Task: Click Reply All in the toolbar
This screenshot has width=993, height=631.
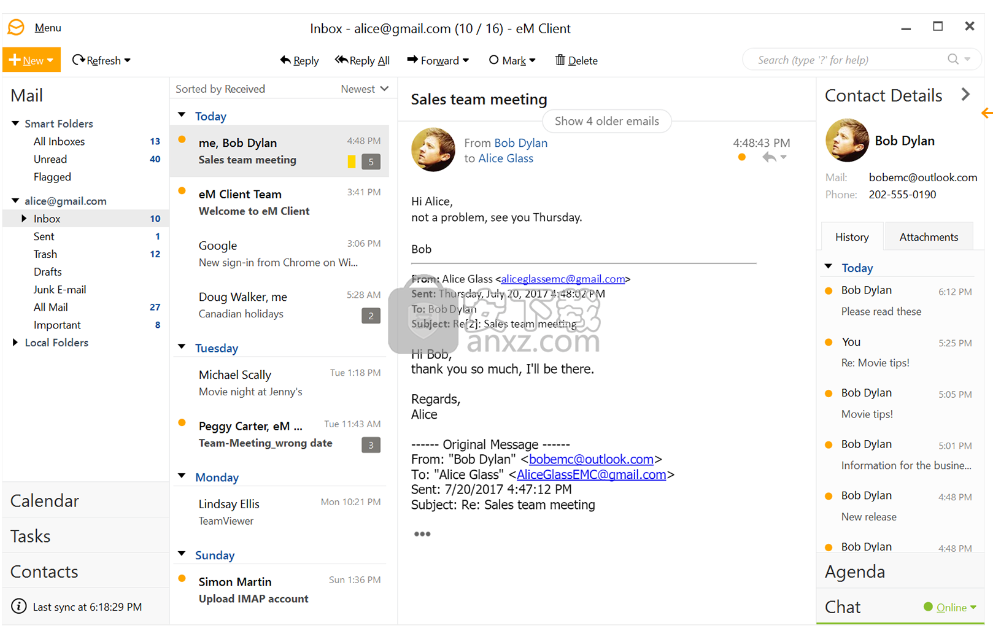Action: click(362, 60)
